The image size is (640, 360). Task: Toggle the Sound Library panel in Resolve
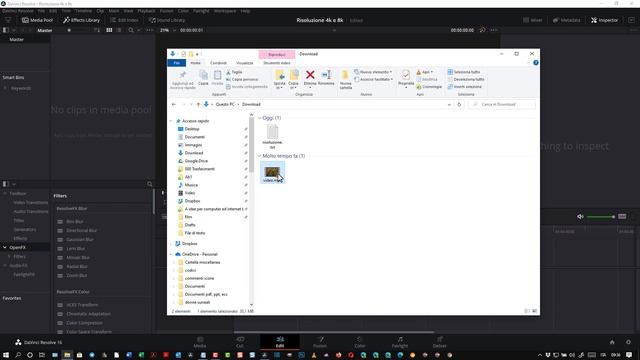167,20
